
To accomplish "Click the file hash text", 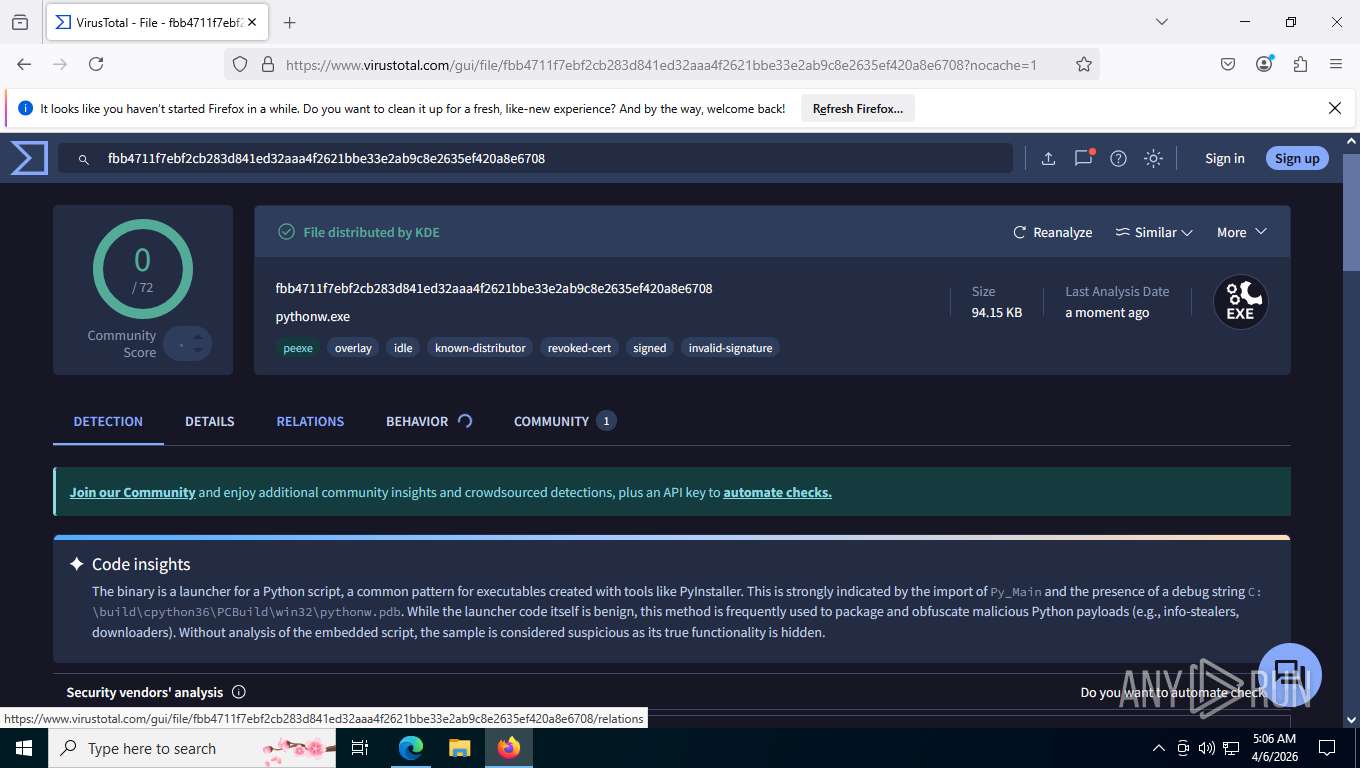I will click(x=494, y=288).
